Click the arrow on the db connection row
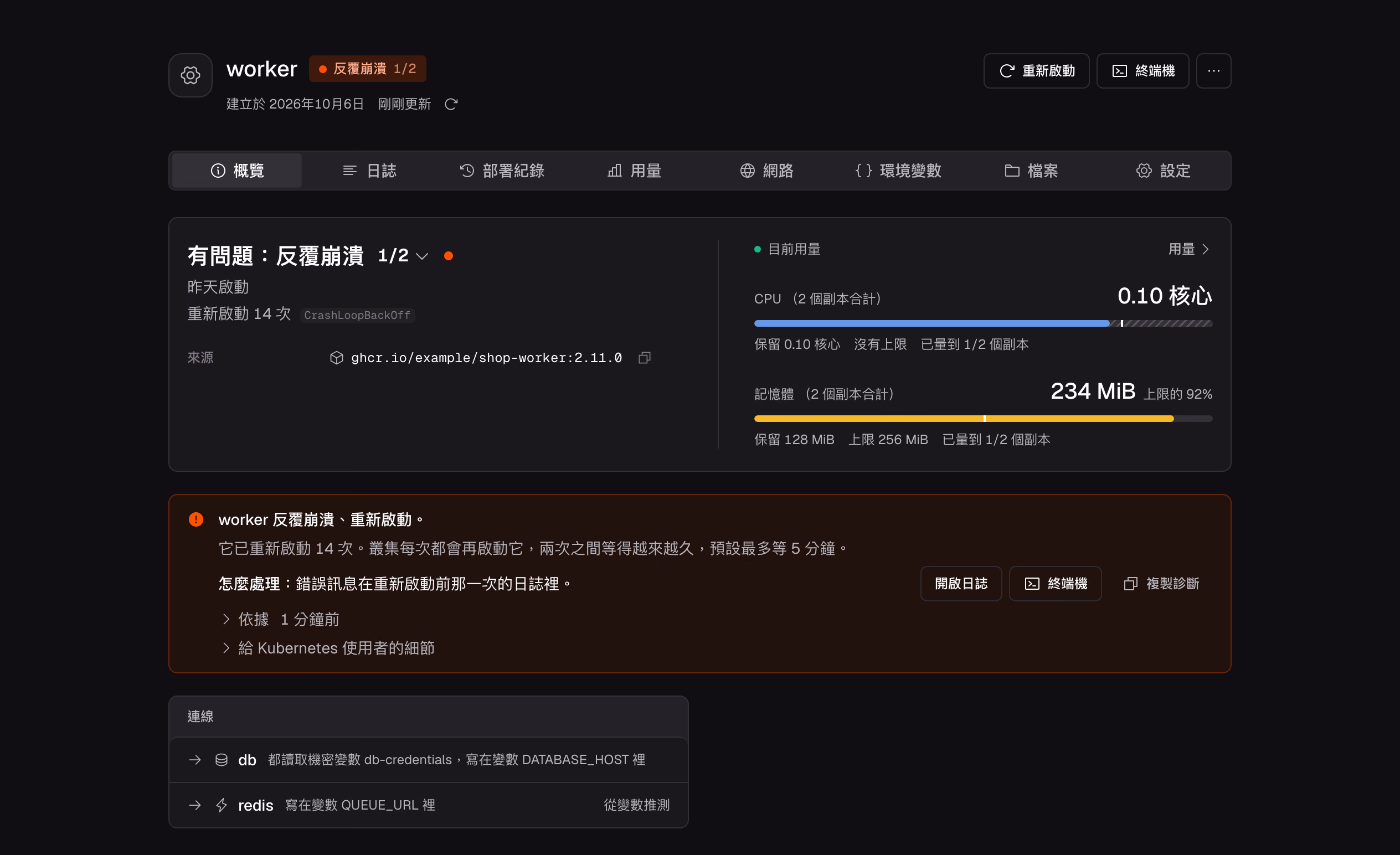This screenshot has height=855, width=1400. pos(195,760)
